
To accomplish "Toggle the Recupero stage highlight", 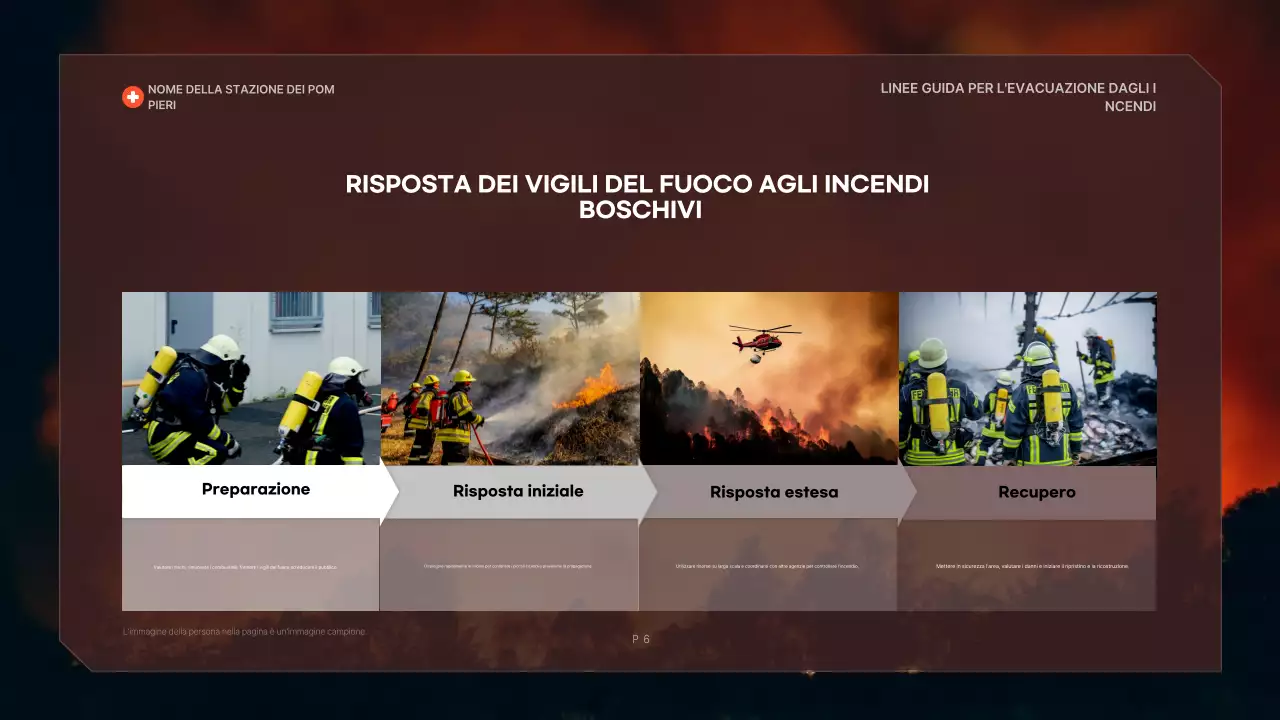I will 1037,492.
